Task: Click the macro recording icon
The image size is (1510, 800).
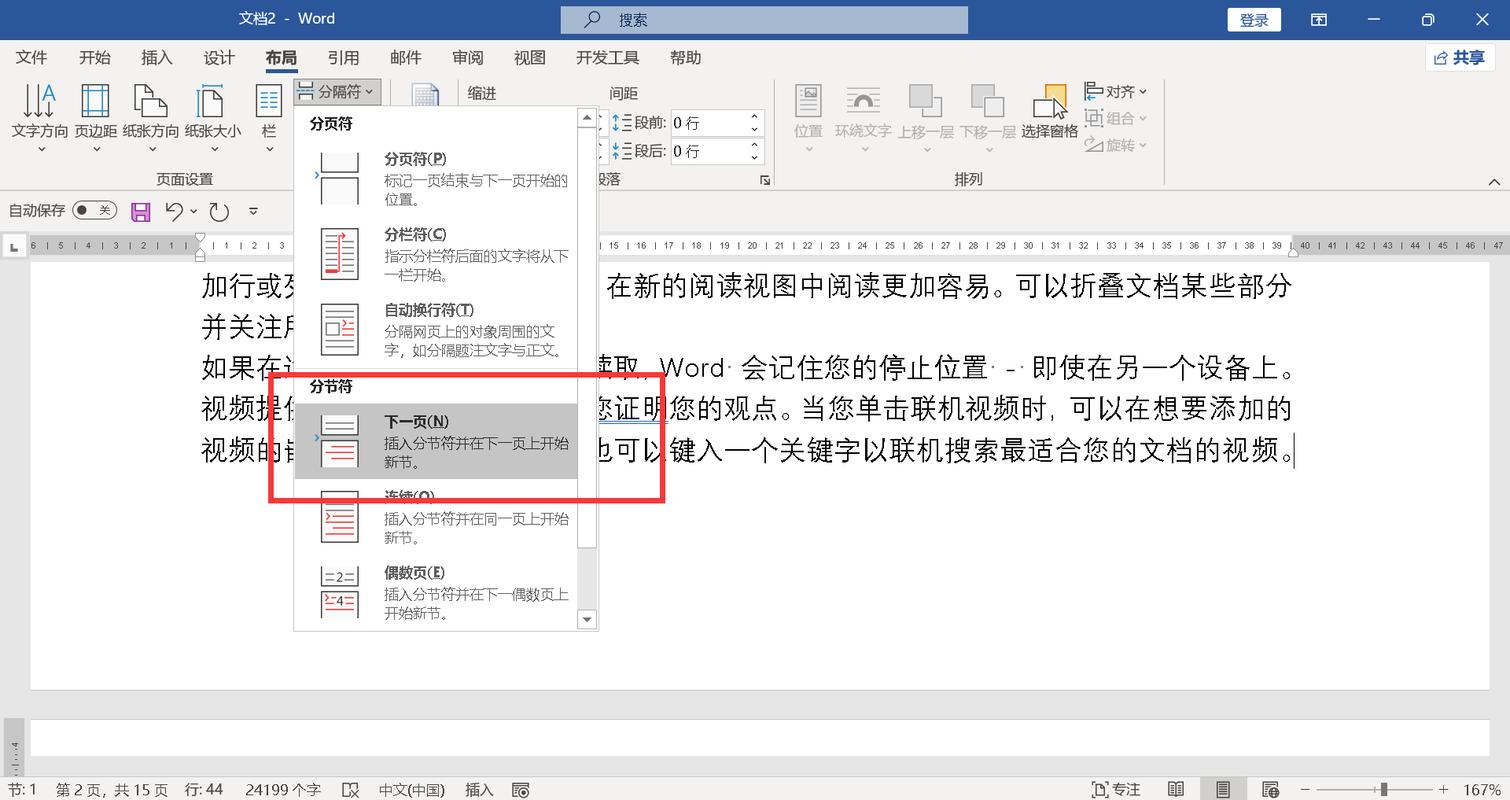Action: [521, 790]
